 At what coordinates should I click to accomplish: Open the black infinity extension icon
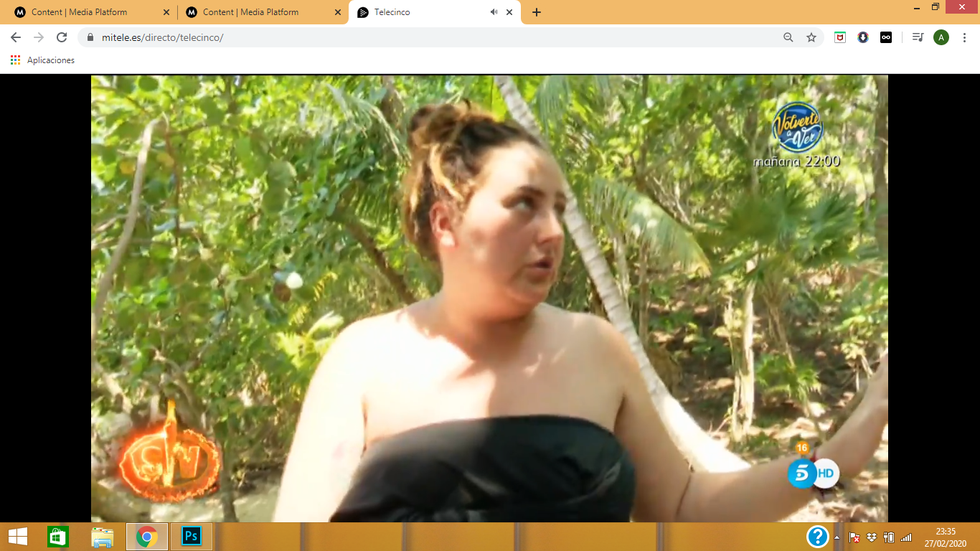click(886, 37)
